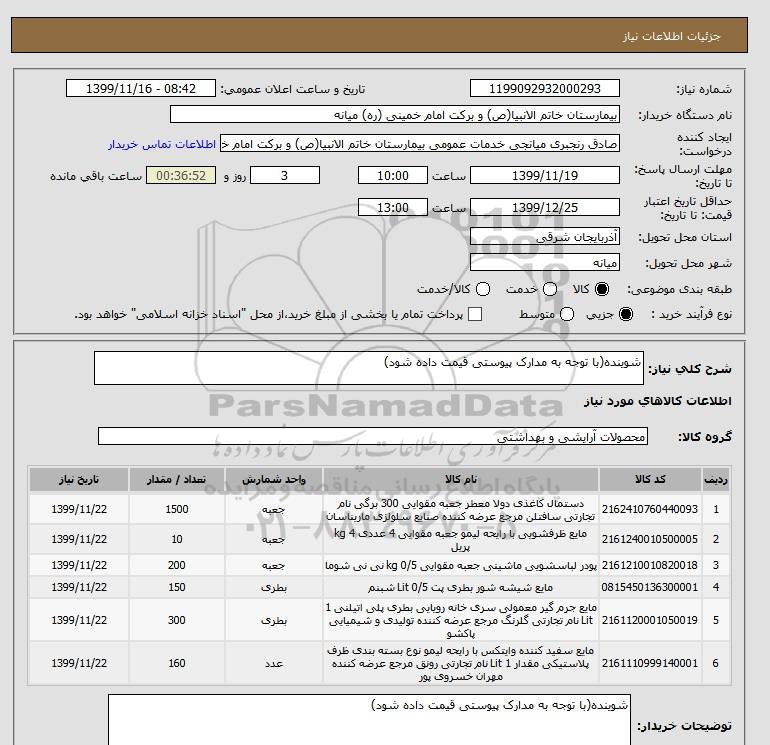This screenshot has height=745, width=770.
Task: Click the buyer organization name field
Action: (395, 114)
